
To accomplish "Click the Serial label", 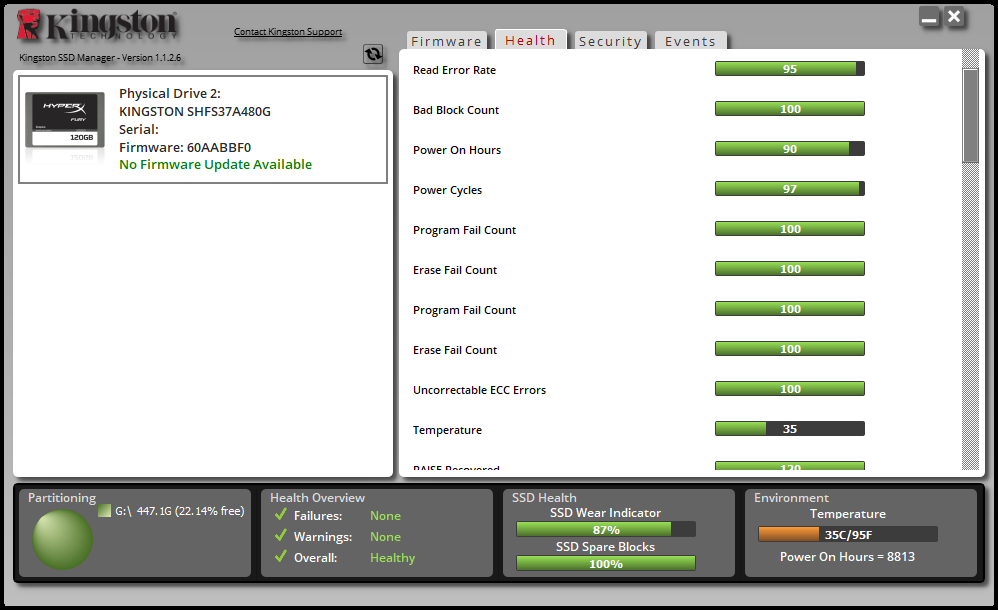I will click(x=139, y=129).
